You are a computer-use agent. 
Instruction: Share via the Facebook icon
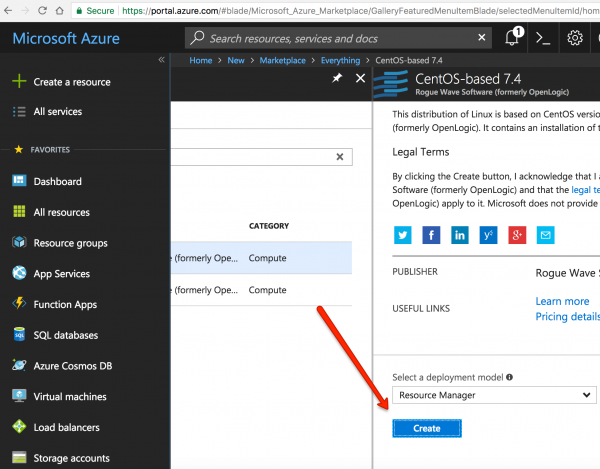pos(431,235)
